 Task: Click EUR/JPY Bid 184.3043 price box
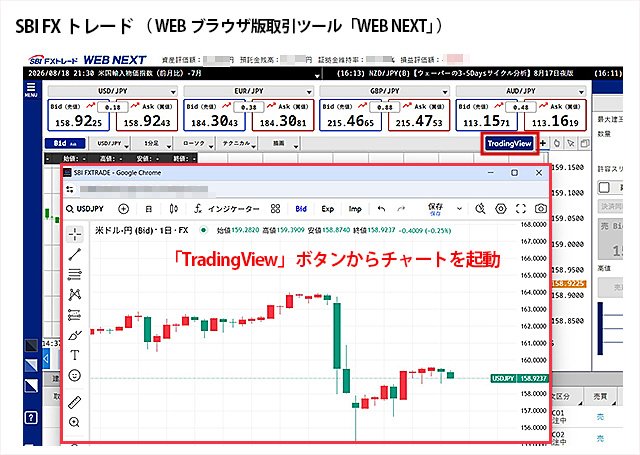215,115
